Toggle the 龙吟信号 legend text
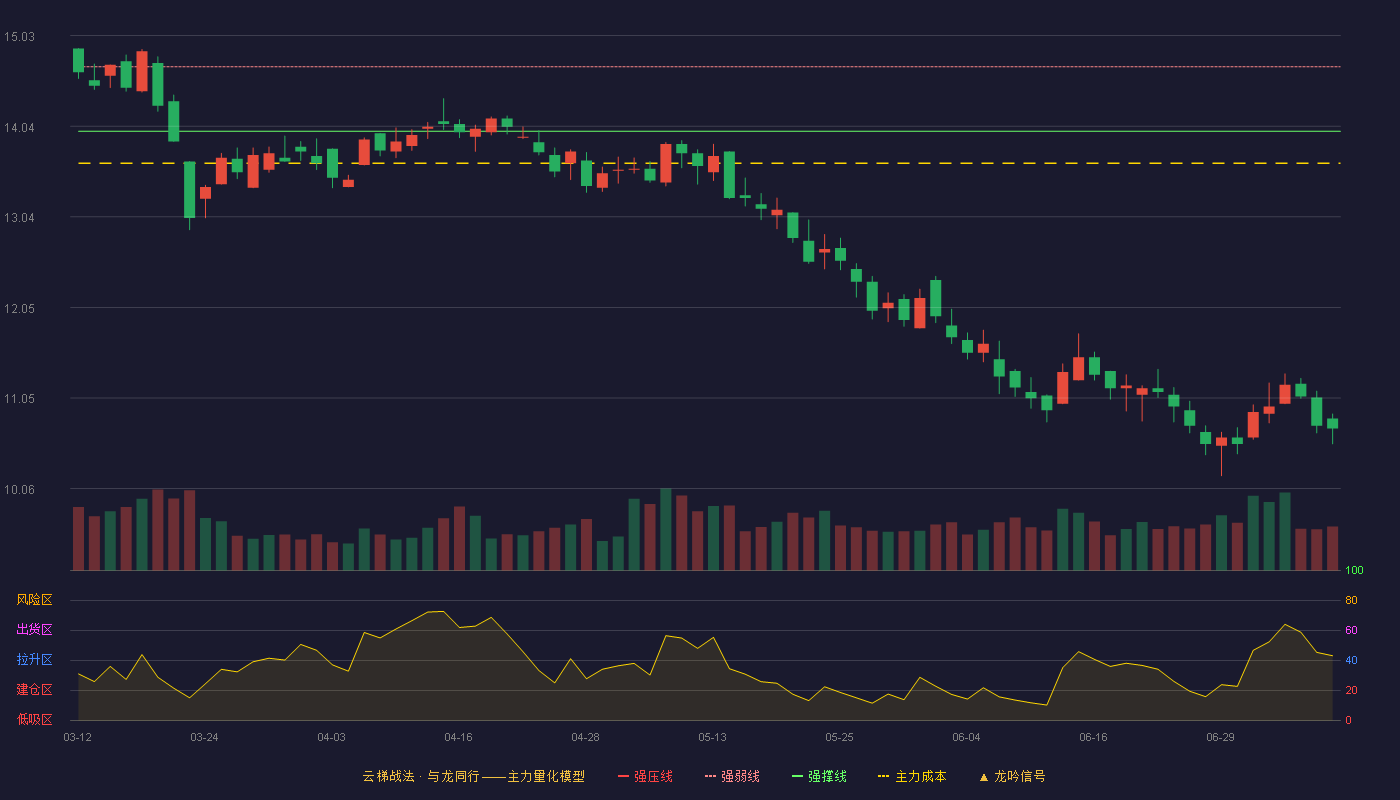Viewport: 1400px width, 800px height. [1020, 776]
